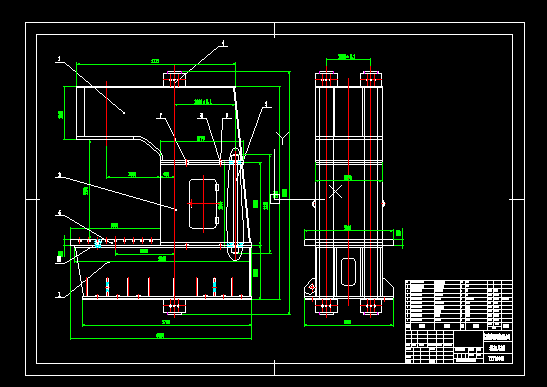The height and width of the screenshot is (387, 547).
Task: Select the surface roughness symbol between the views
Action: [x=283, y=138]
